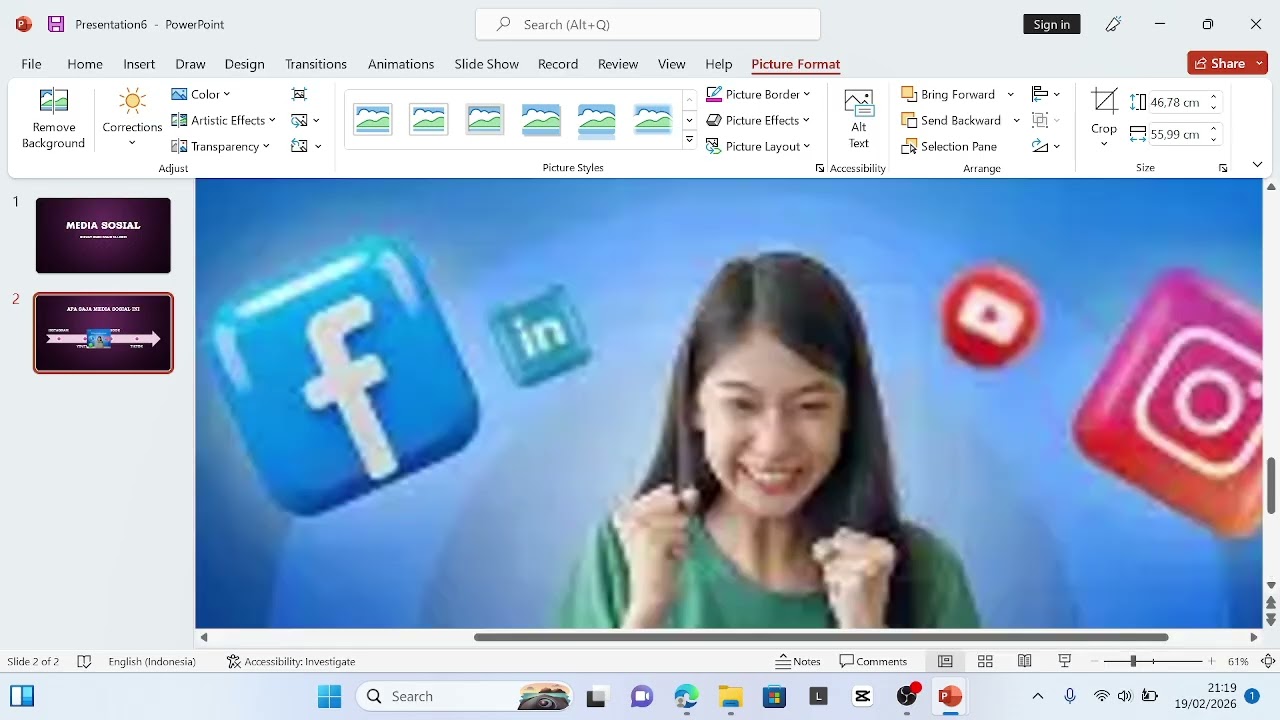Open the Windows Start menu
The height and width of the screenshot is (720, 1280).
click(329, 696)
